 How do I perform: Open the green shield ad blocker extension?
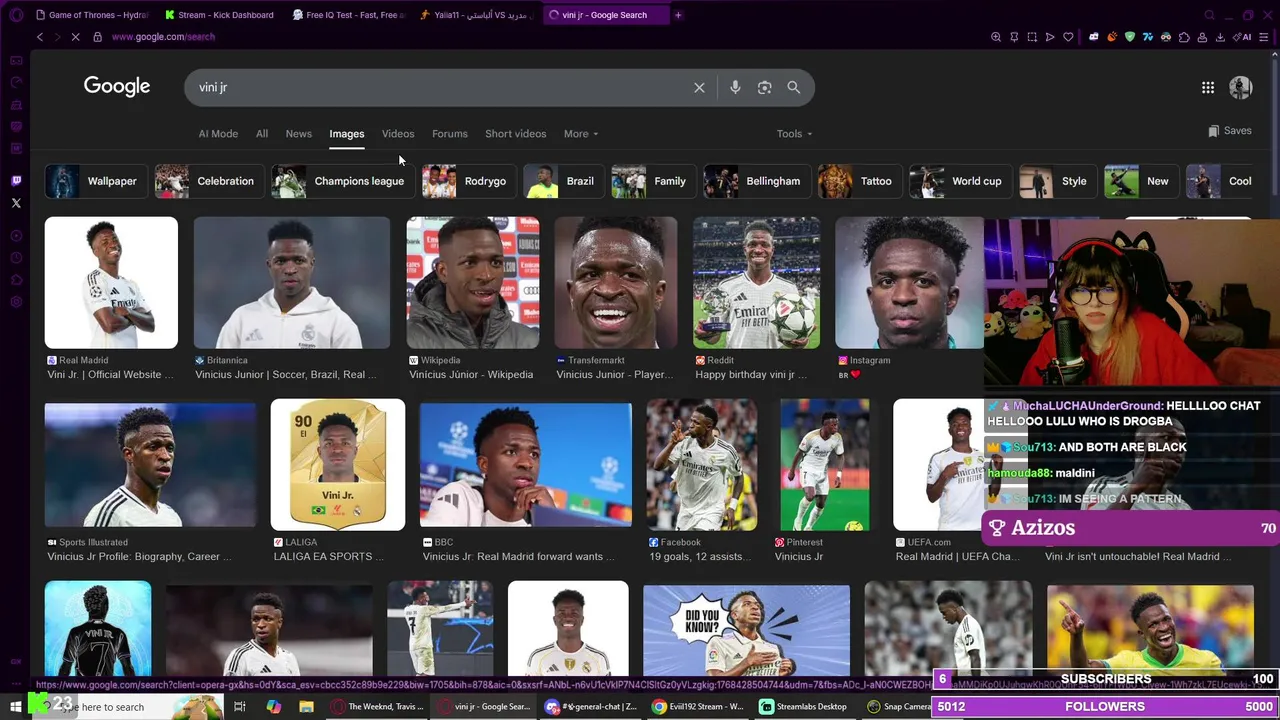tap(1130, 37)
